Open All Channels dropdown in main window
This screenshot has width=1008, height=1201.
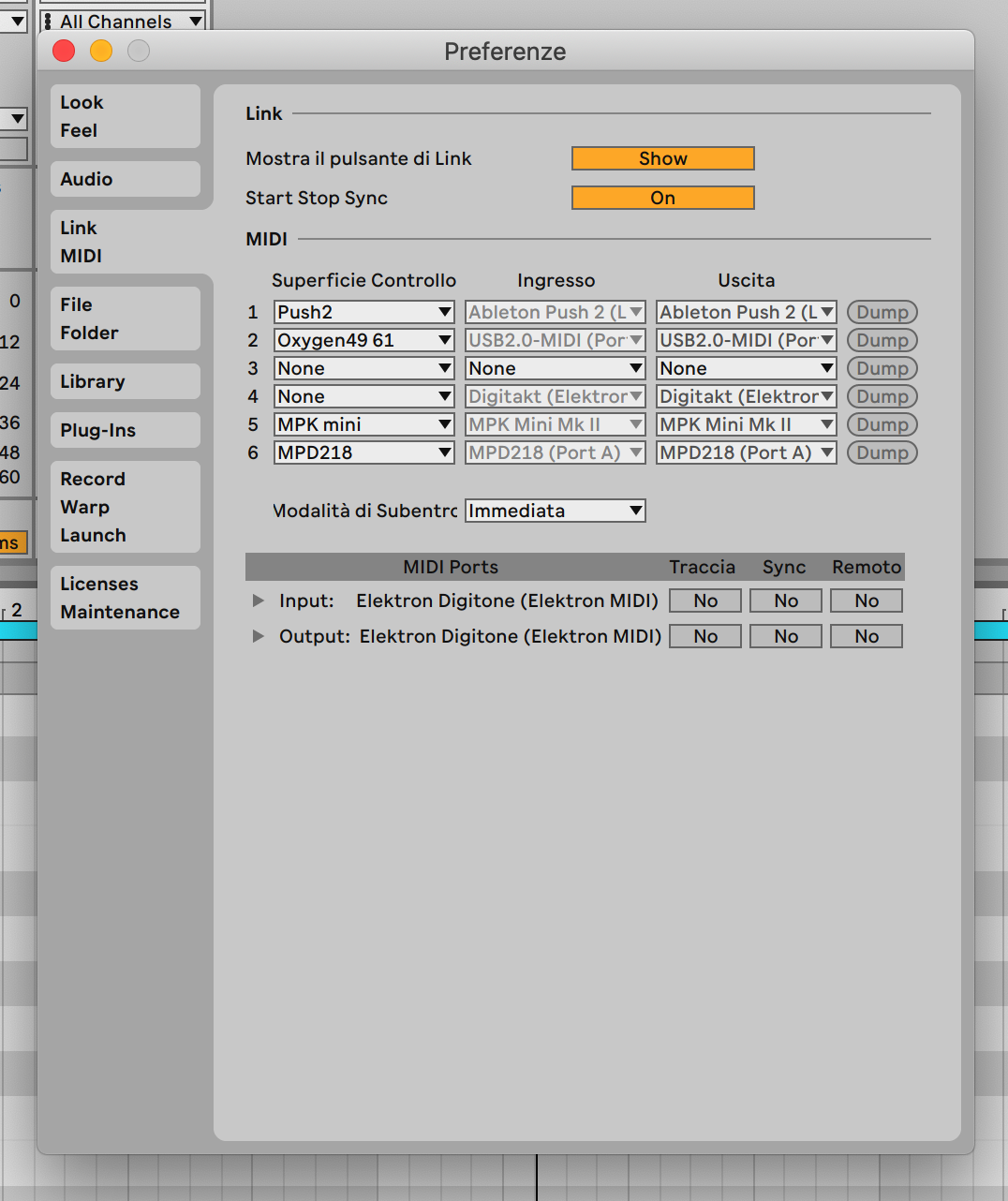point(123,21)
